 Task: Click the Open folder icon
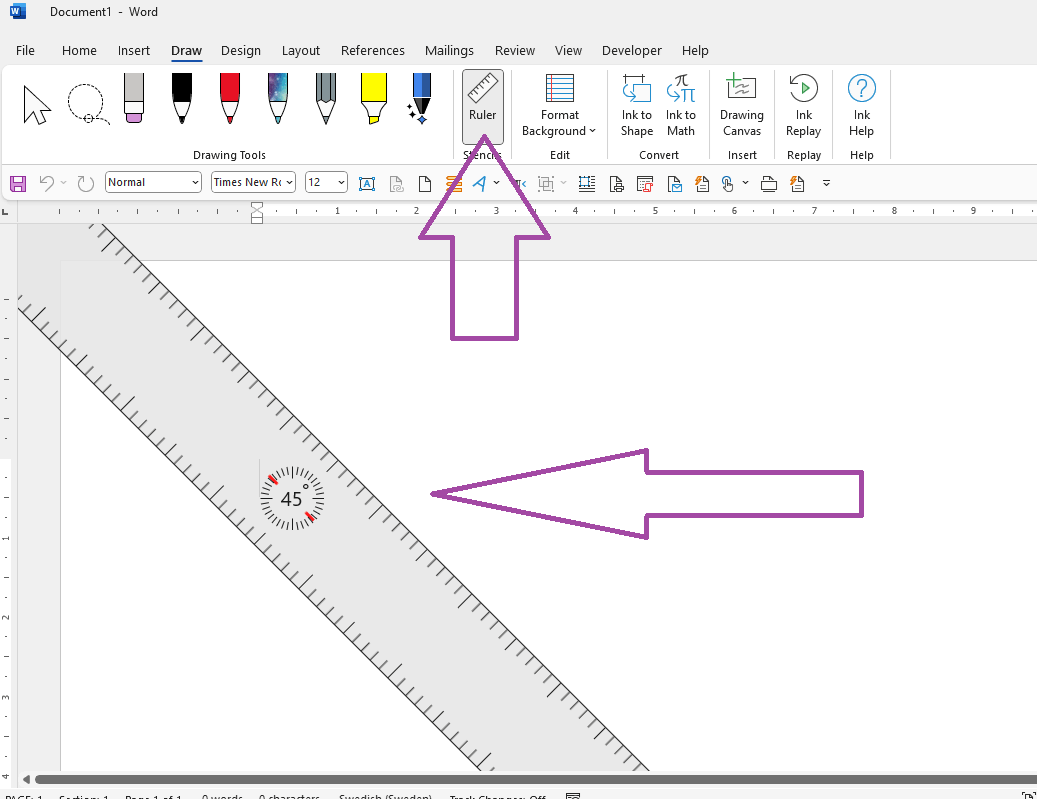768,184
